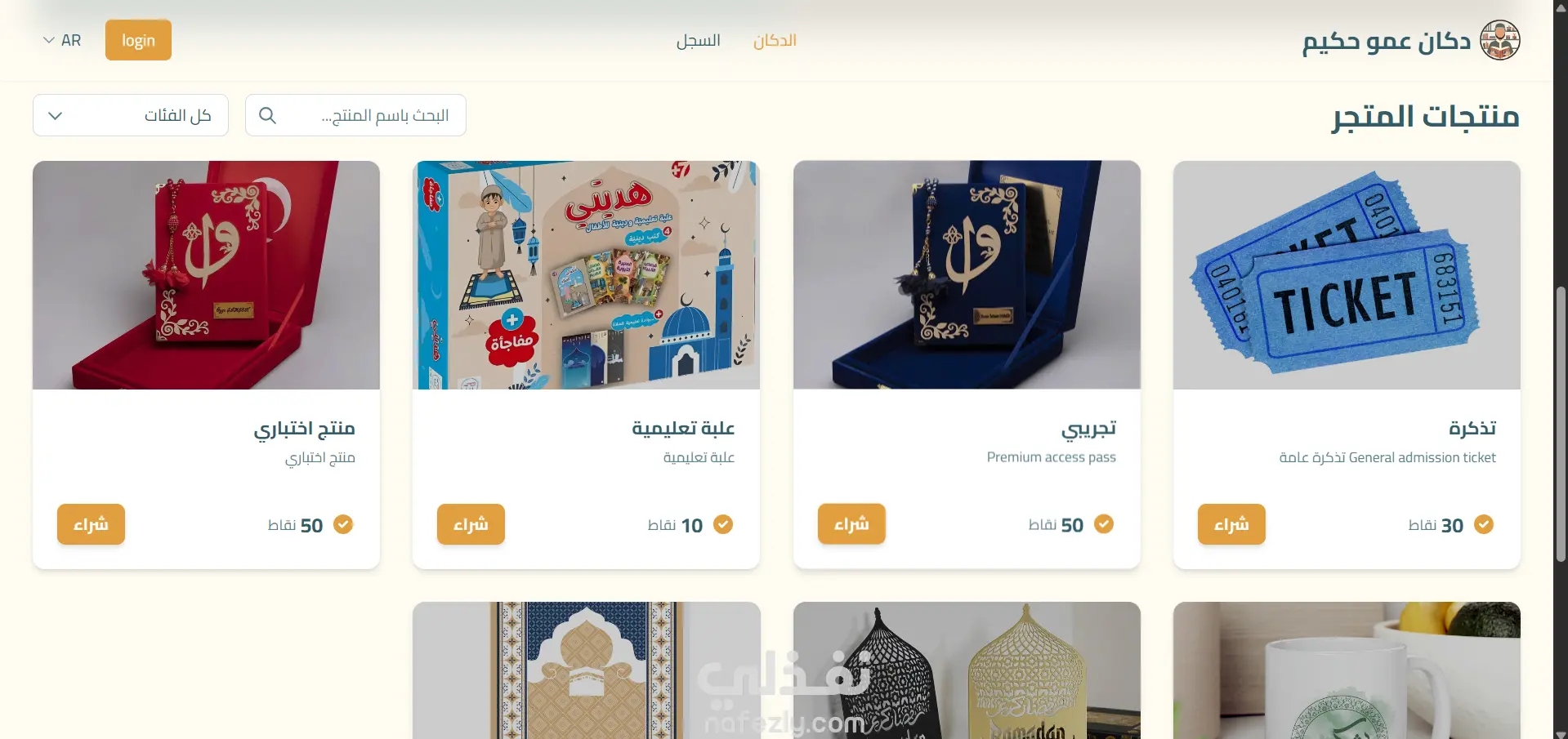Click شراء on the تجريبي card
Image resolution: width=1568 pixels, height=739 pixels.
(x=851, y=524)
